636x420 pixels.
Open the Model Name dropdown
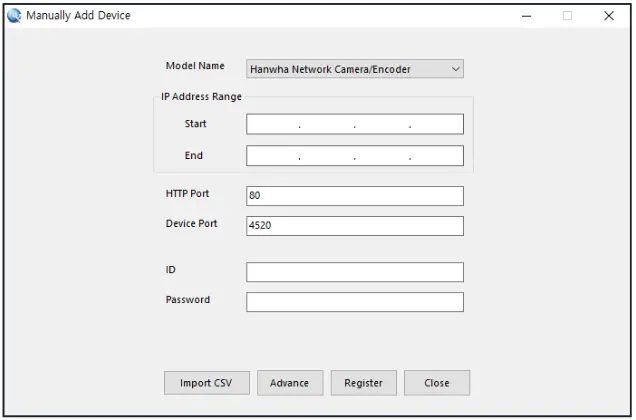(x=355, y=69)
